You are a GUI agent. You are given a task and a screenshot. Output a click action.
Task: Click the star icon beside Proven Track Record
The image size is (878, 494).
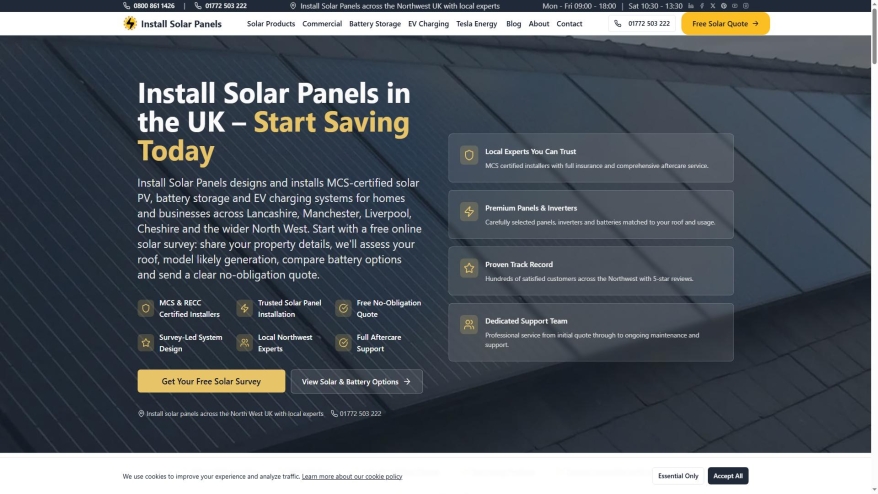[x=469, y=268]
